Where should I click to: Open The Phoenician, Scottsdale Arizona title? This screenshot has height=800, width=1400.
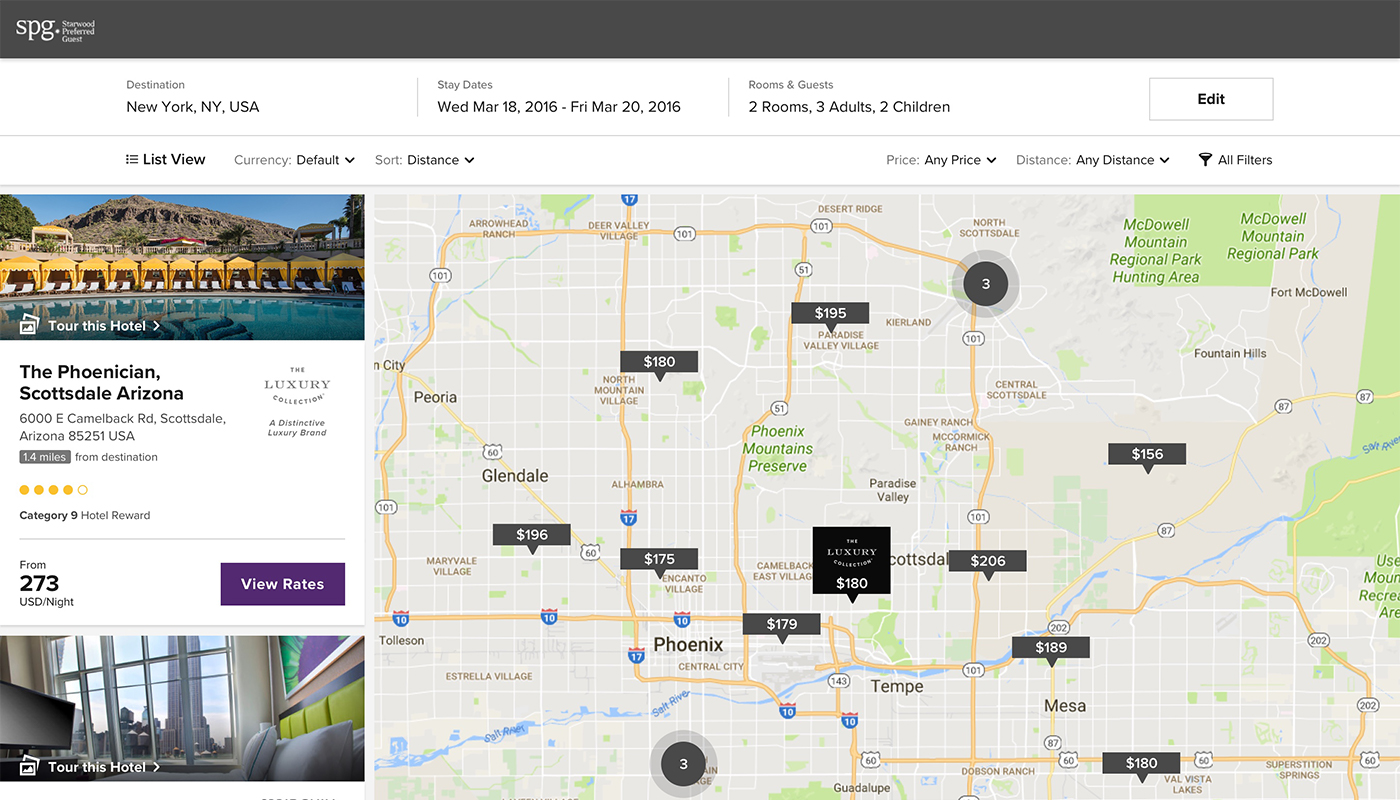tap(102, 383)
